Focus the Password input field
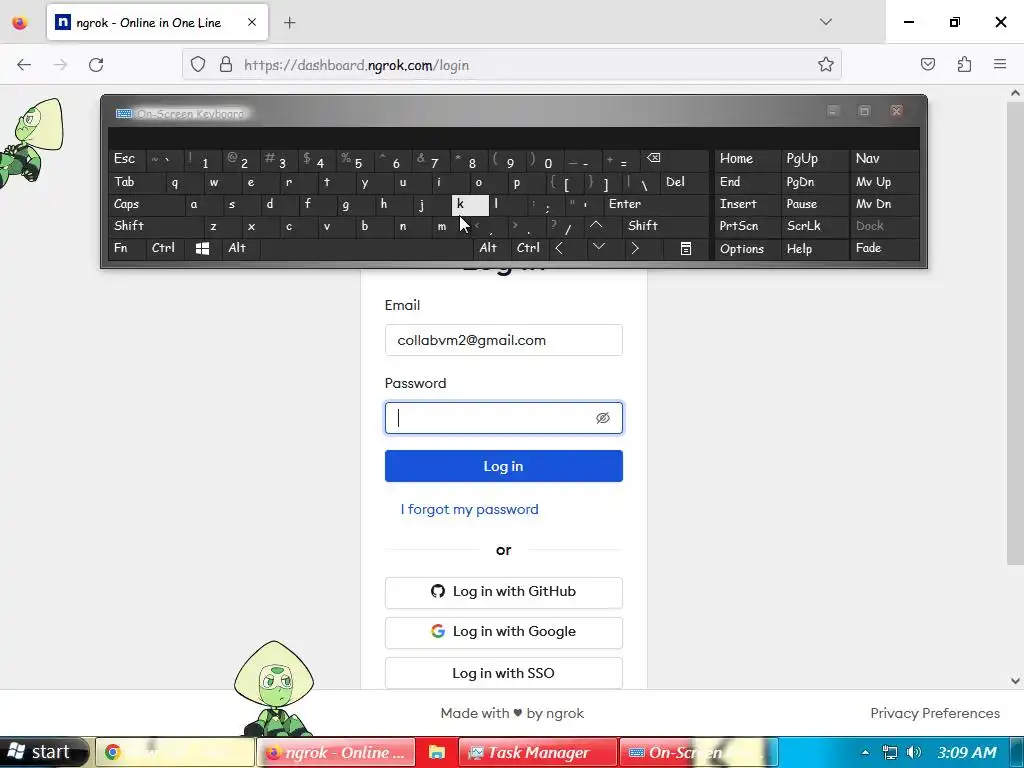Image resolution: width=1024 pixels, height=768 pixels. tap(504, 418)
